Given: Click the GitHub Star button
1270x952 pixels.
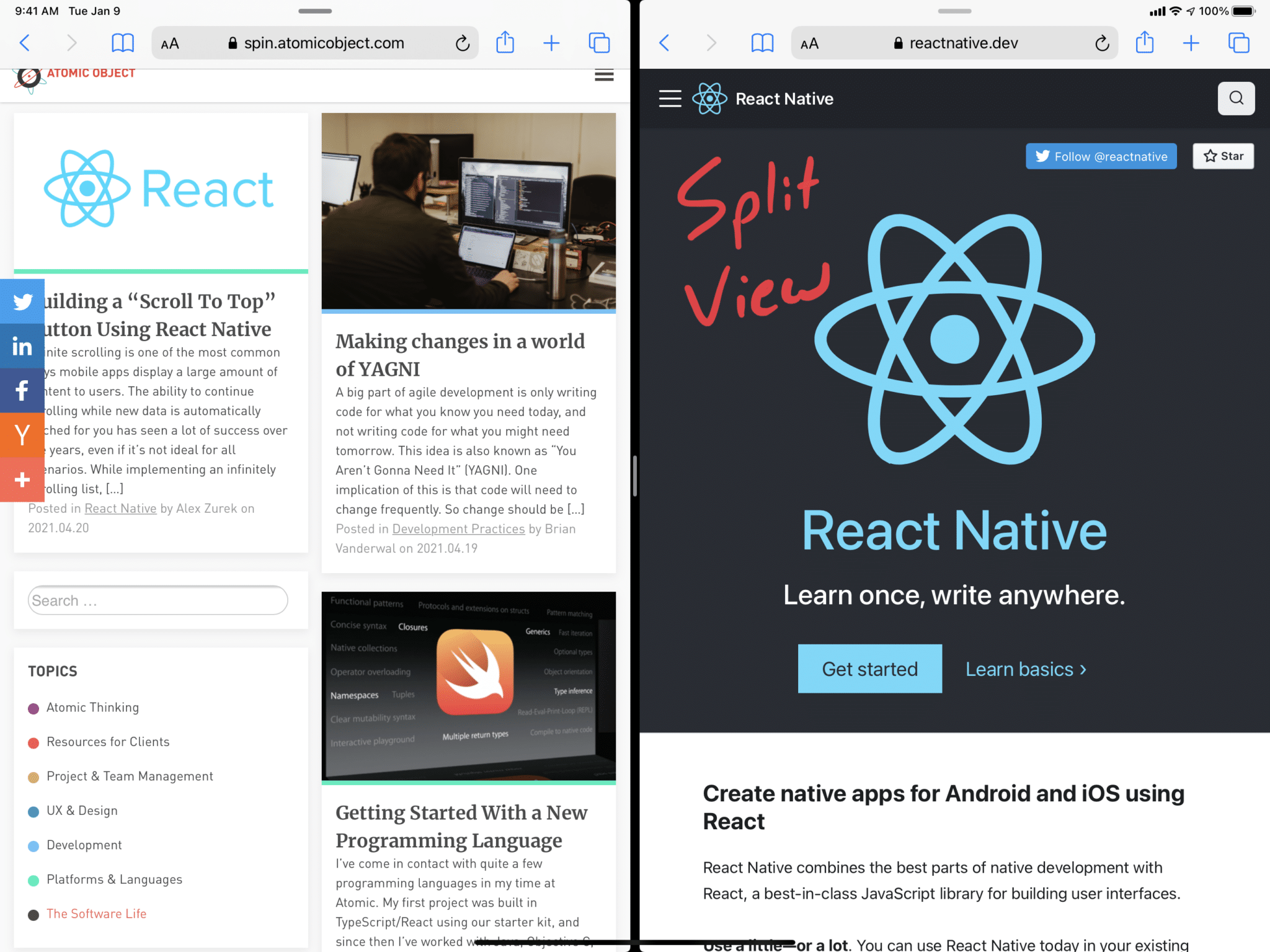Looking at the screenshot, I should 1223,156.
